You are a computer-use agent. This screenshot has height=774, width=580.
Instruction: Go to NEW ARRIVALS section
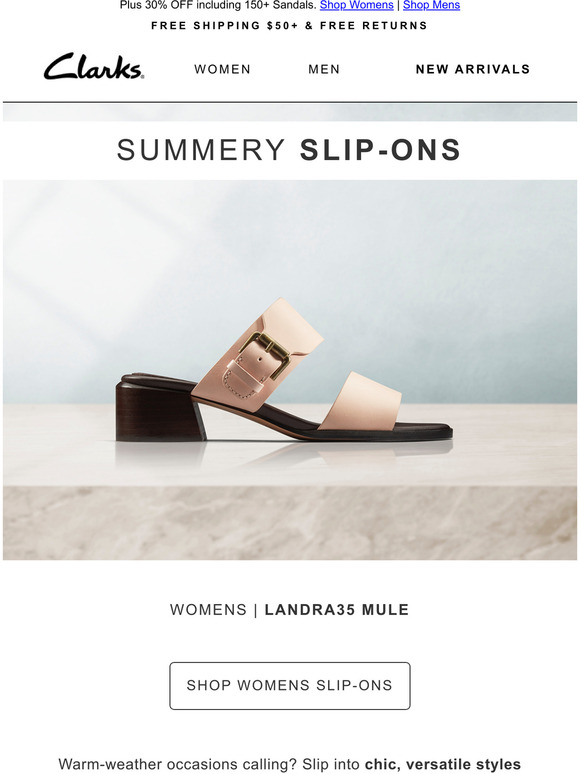click(473, 69)
